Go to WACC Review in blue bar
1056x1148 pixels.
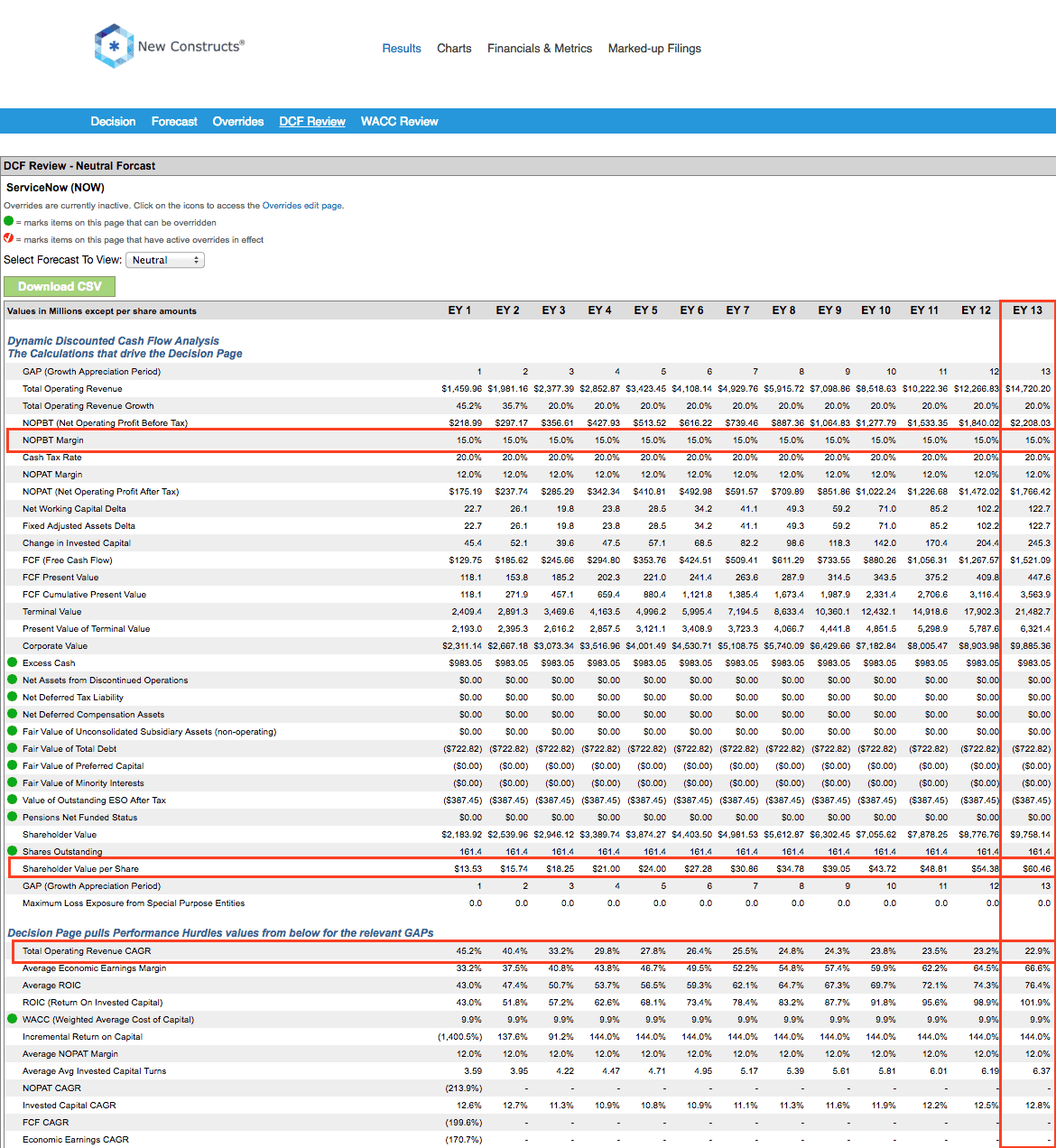coord(399,121)
